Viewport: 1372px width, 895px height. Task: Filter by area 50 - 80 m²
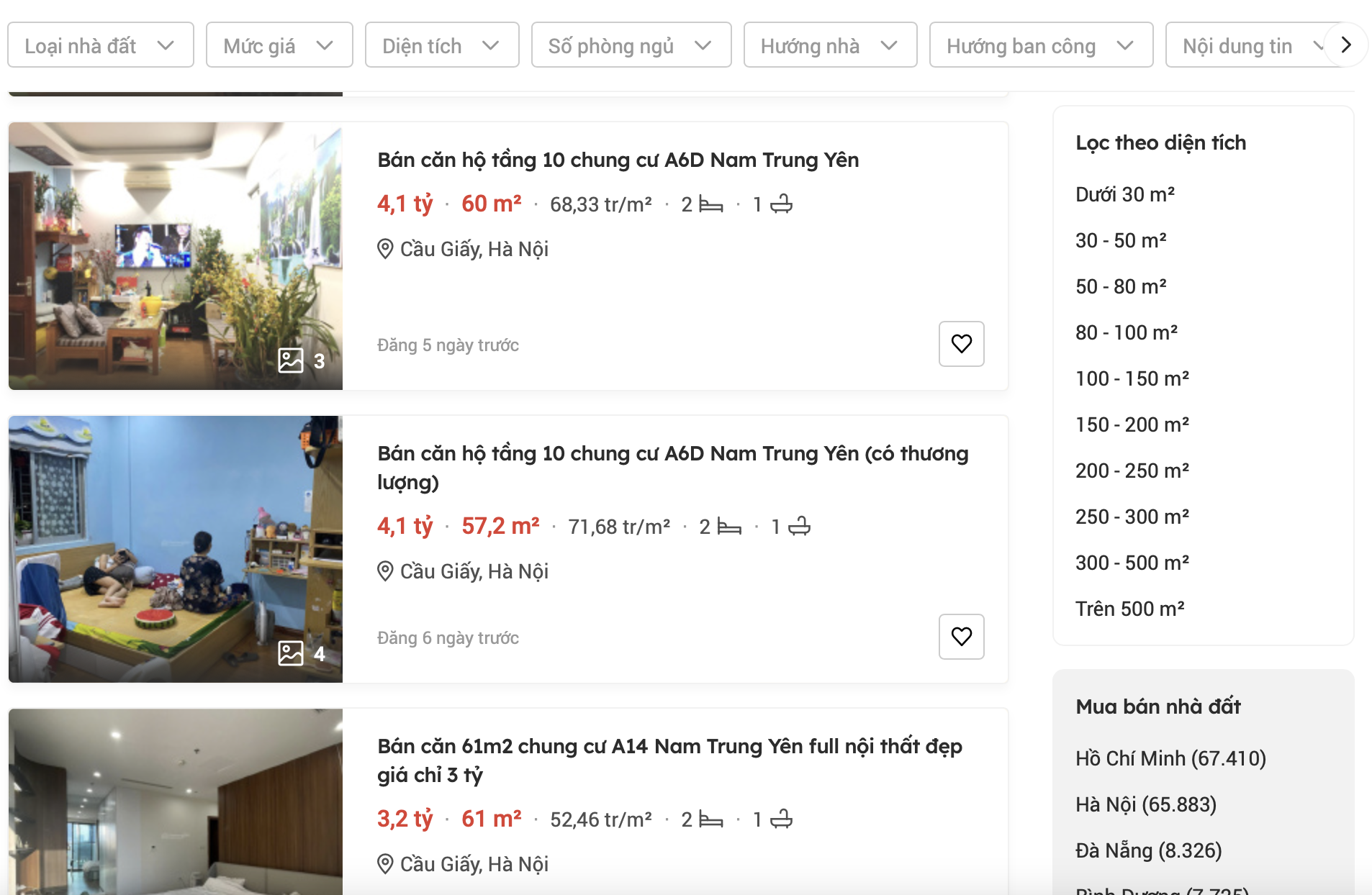pos(1121,286)
